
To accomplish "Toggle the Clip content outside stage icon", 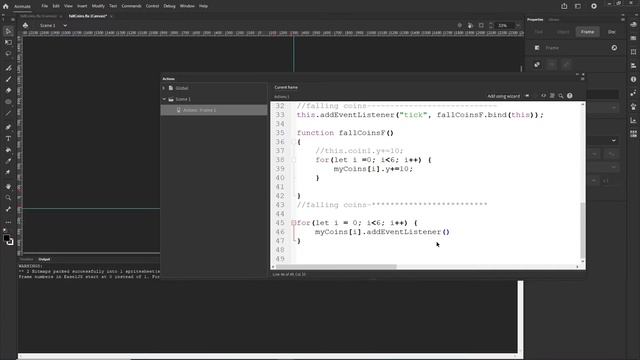I will click(x=481, y=25).
